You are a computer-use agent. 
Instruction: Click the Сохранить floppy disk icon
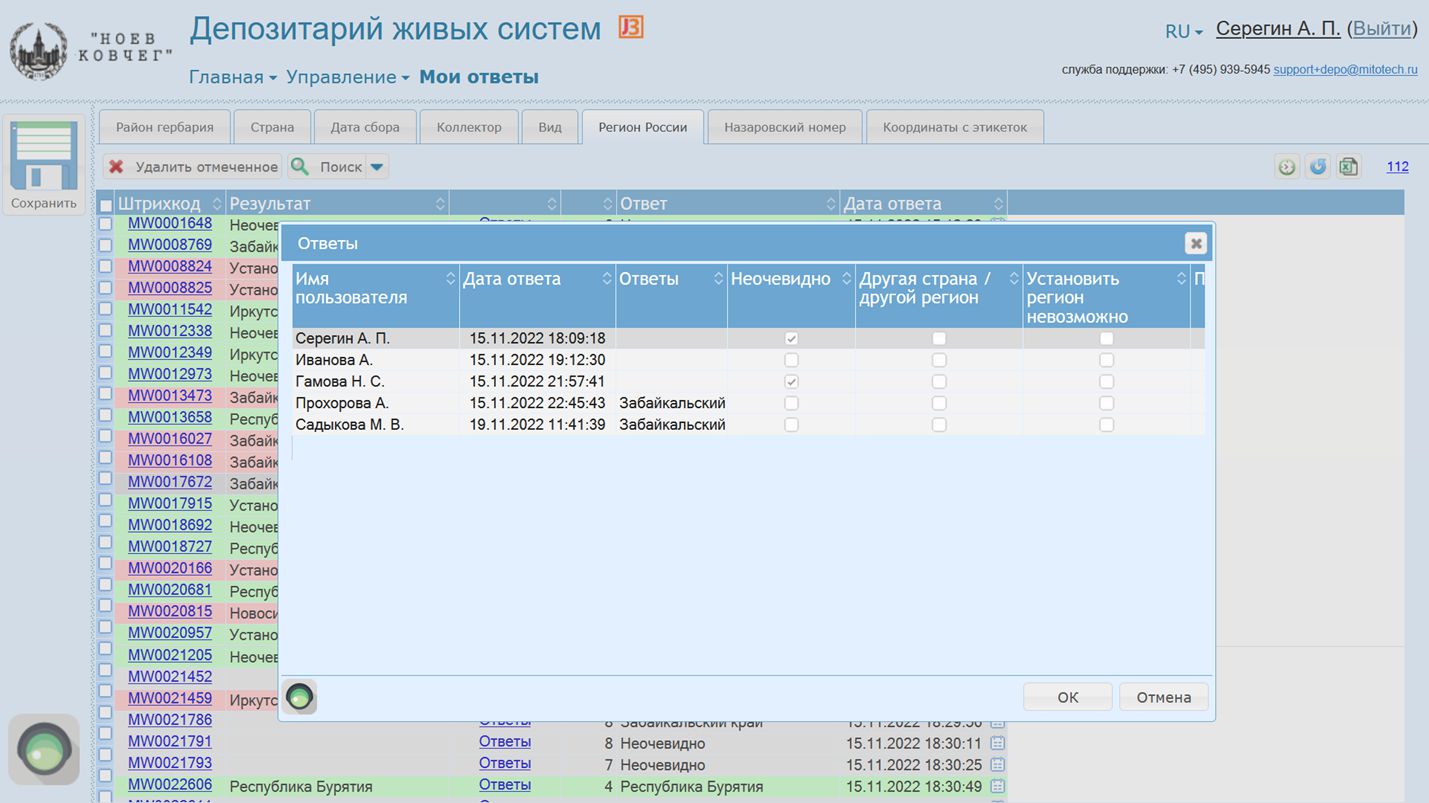[x=44, y=156]
